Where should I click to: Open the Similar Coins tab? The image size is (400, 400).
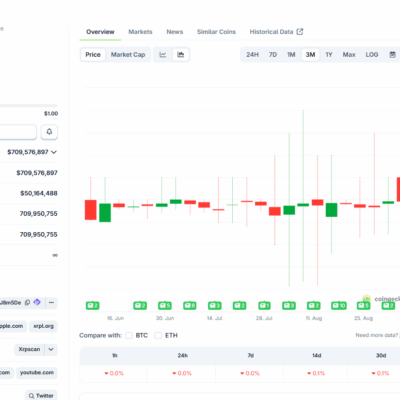coord(216,32)
